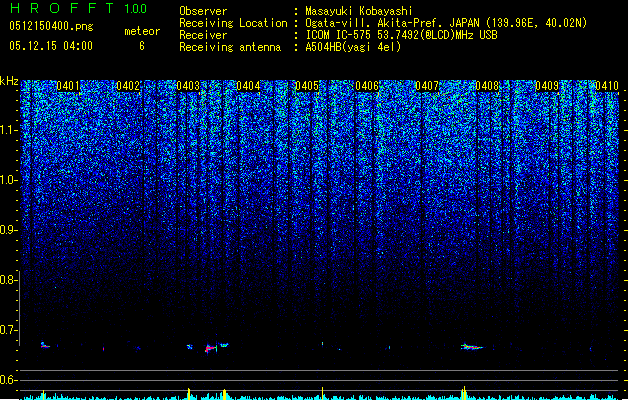The height and width of the screenshot is (400, 629).
Task: Click the 0407 time marker
Action: click(x=427, y=86)
